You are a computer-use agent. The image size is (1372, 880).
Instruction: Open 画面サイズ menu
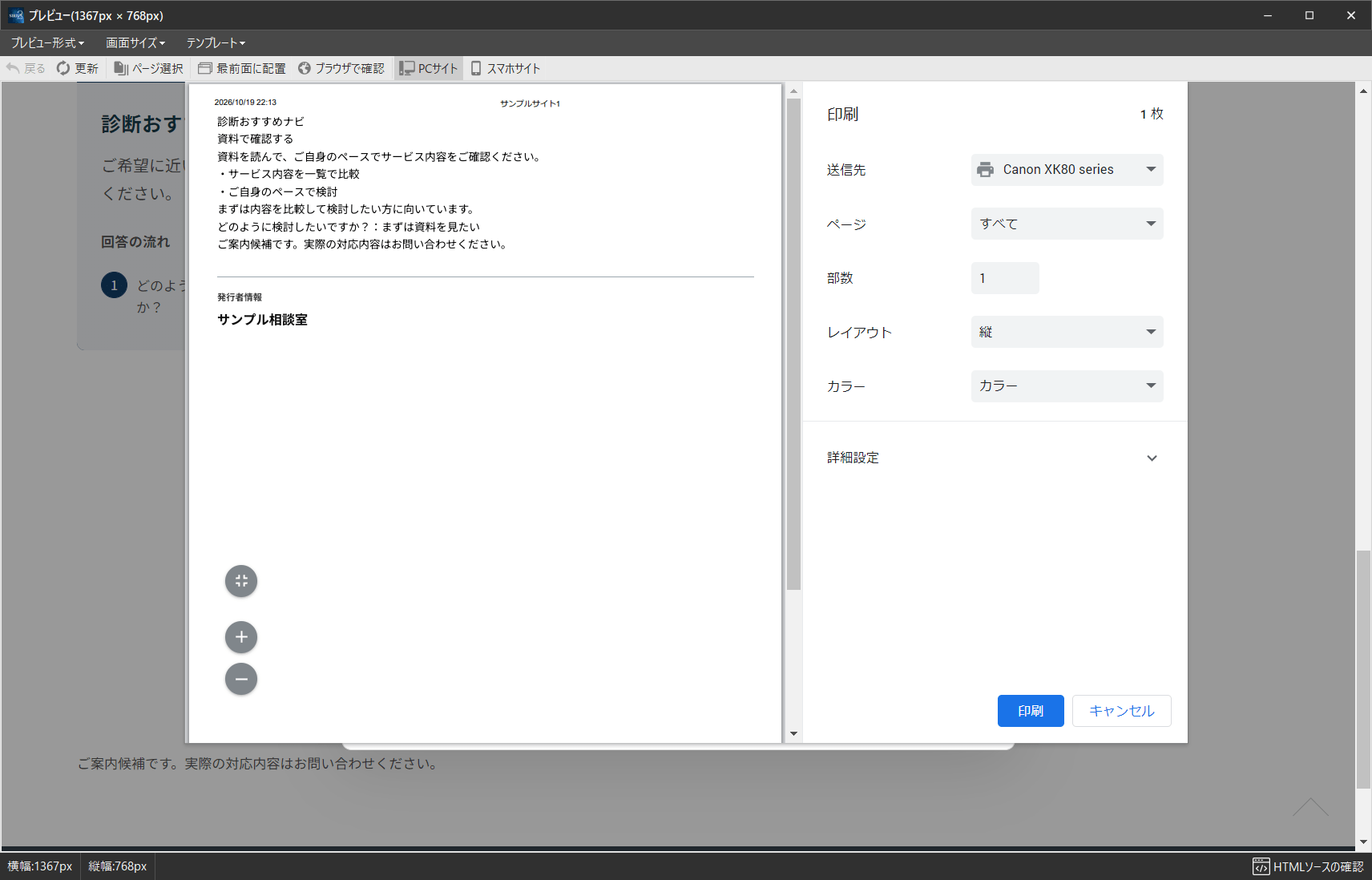click(135, 42)
